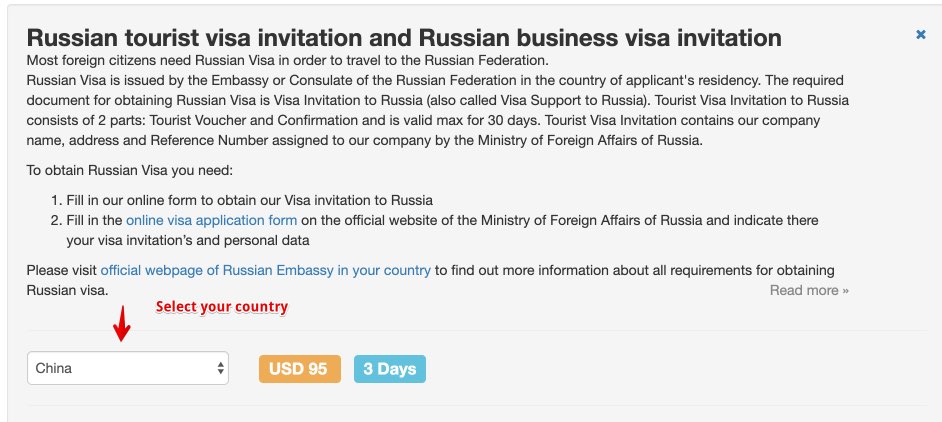Click the words 'Please visit' before the embassy link

pyautogui.click(x=62, y=270)
